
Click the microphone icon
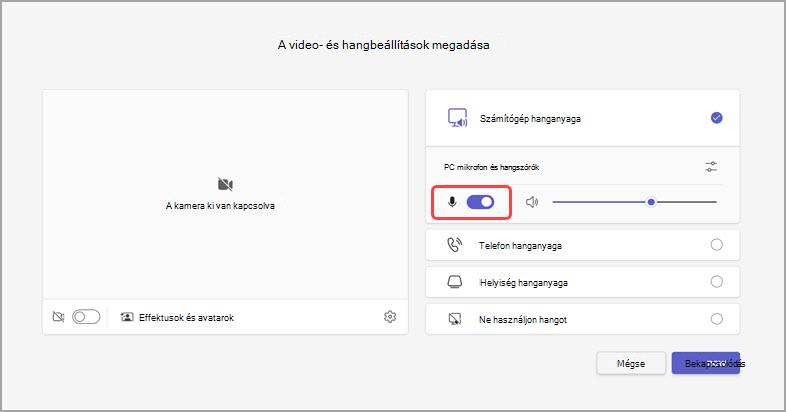452,202
